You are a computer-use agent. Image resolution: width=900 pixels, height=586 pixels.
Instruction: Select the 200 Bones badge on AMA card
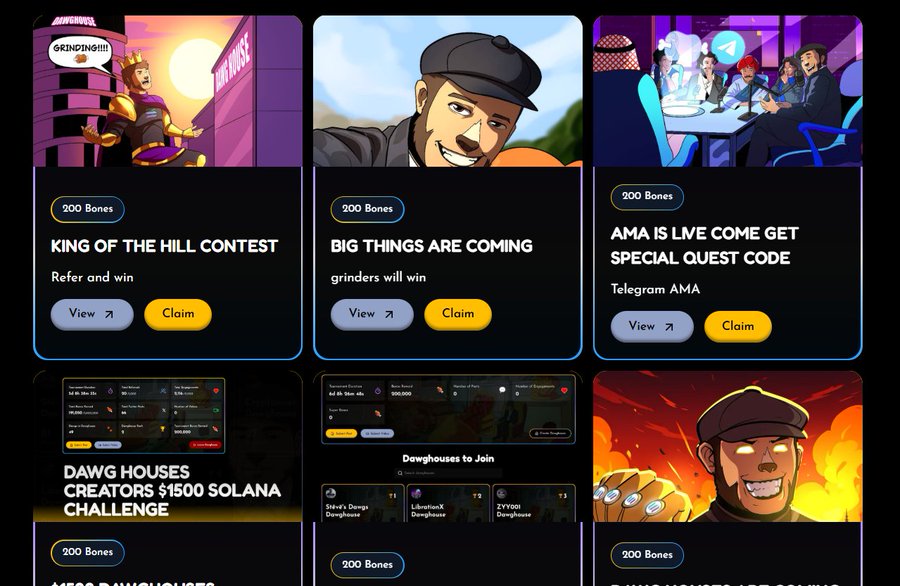pyautogui.click(x=647, y=196)
